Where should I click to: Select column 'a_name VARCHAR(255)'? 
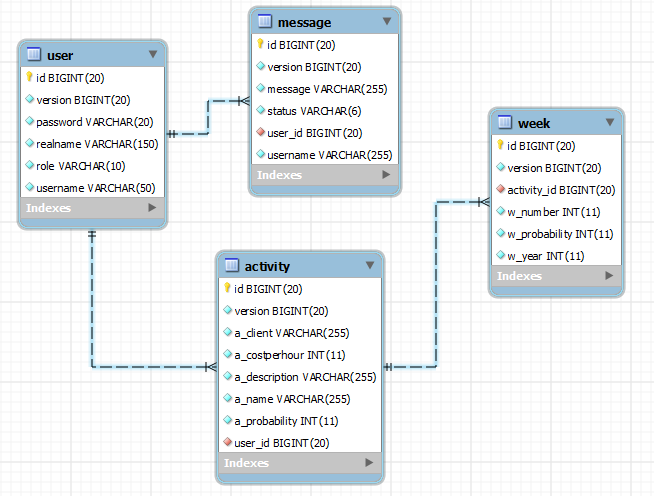pos(292,399)
